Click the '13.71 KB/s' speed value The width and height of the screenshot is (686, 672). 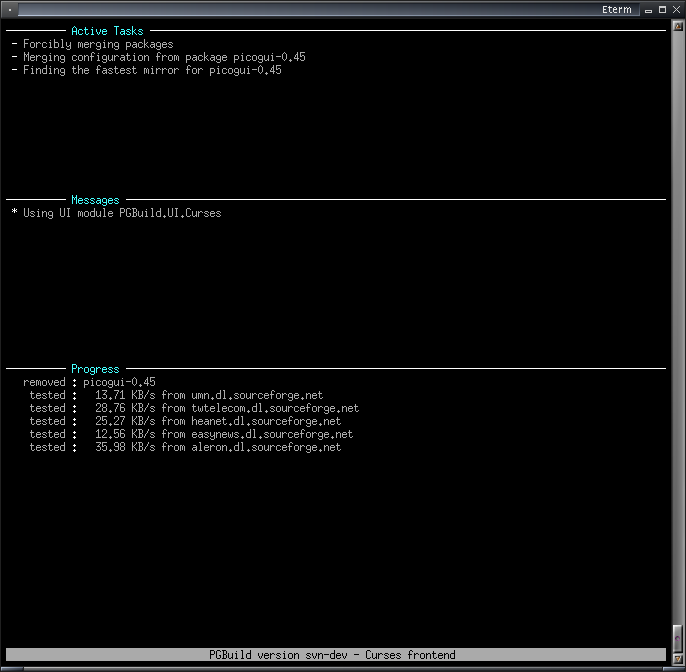pos(125,396)
